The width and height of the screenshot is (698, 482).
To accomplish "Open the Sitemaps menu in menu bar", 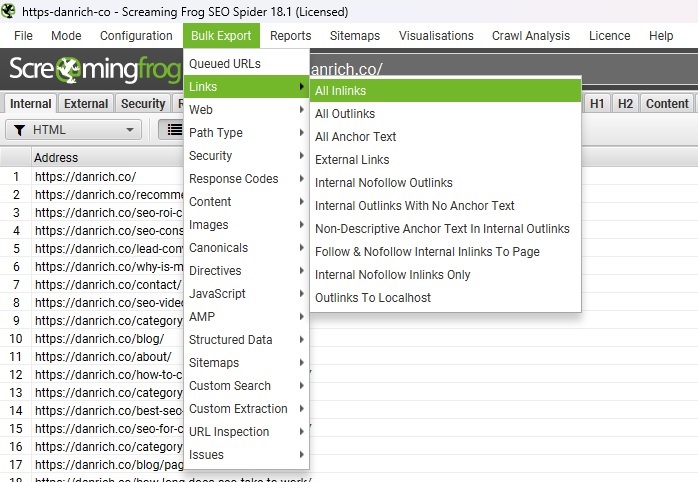I will tap(355, 36).
